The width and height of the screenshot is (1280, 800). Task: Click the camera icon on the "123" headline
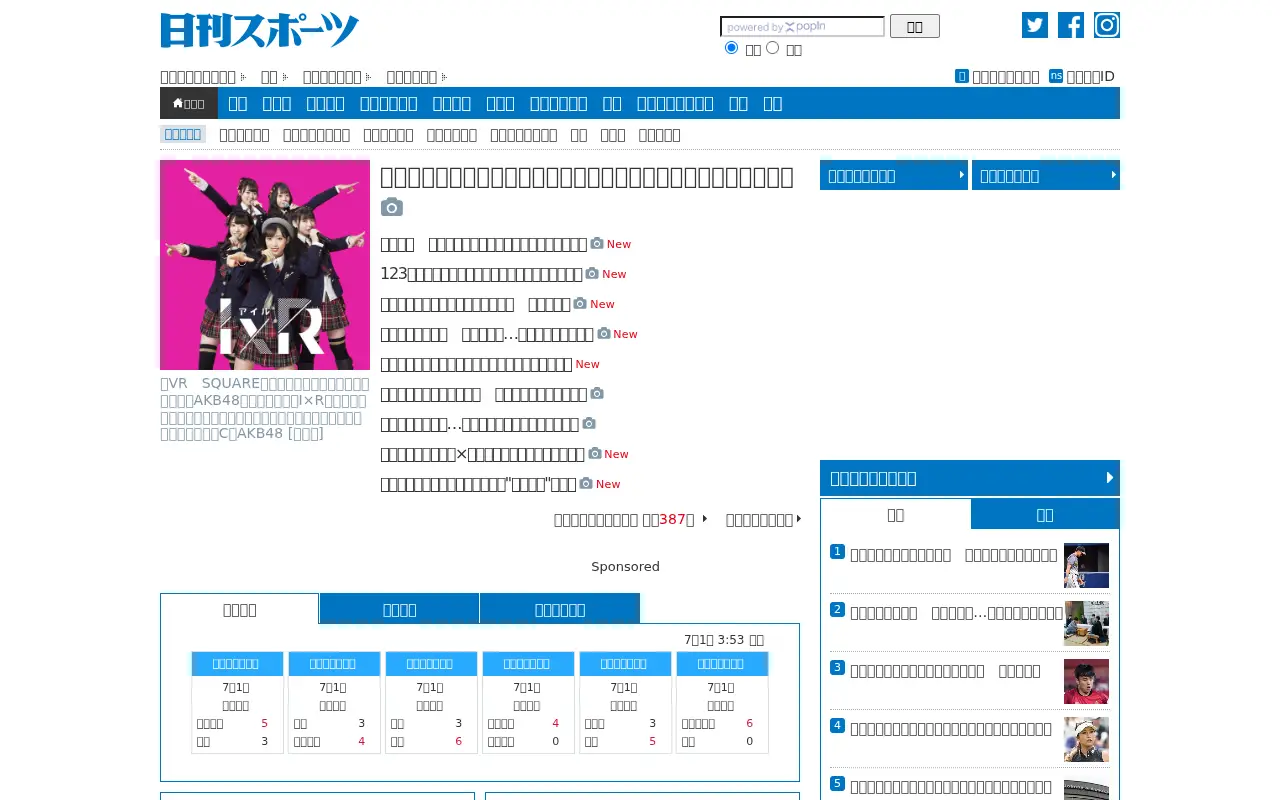pyautogui.click(x=592, y=273)
